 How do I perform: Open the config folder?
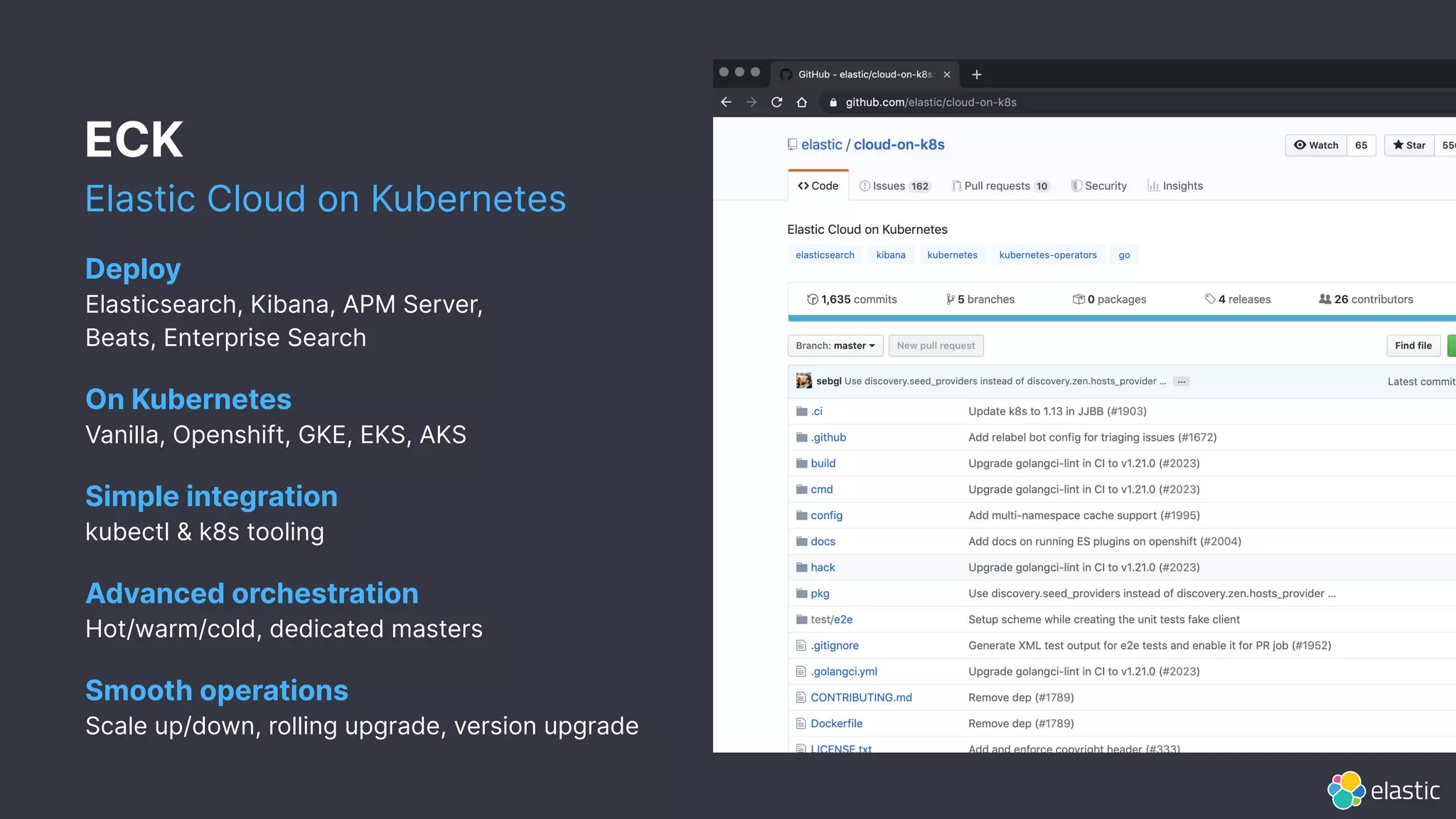click(826, 515)
